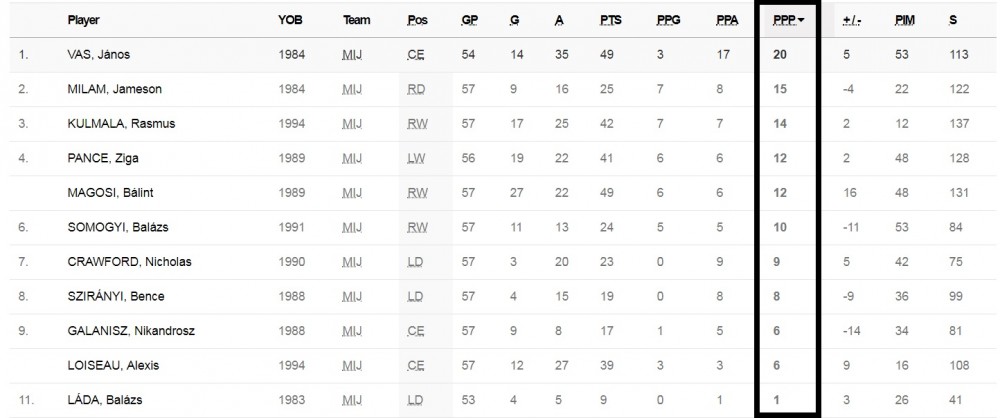The image size is (1000, 418).
Task: Click the PPA column header
Action: coord(727,20)
